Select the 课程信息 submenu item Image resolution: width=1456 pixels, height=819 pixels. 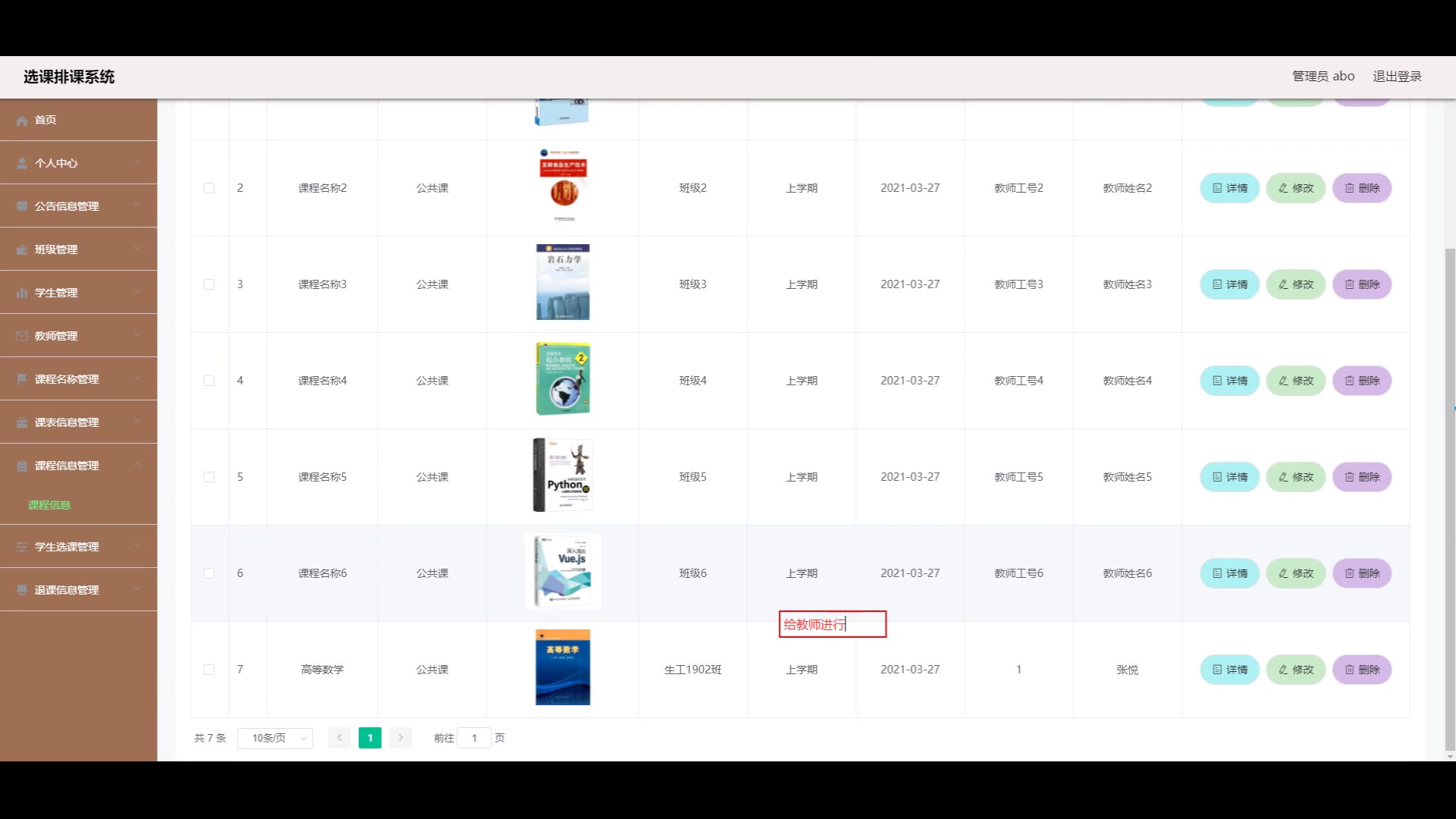[x=49, y=505]
